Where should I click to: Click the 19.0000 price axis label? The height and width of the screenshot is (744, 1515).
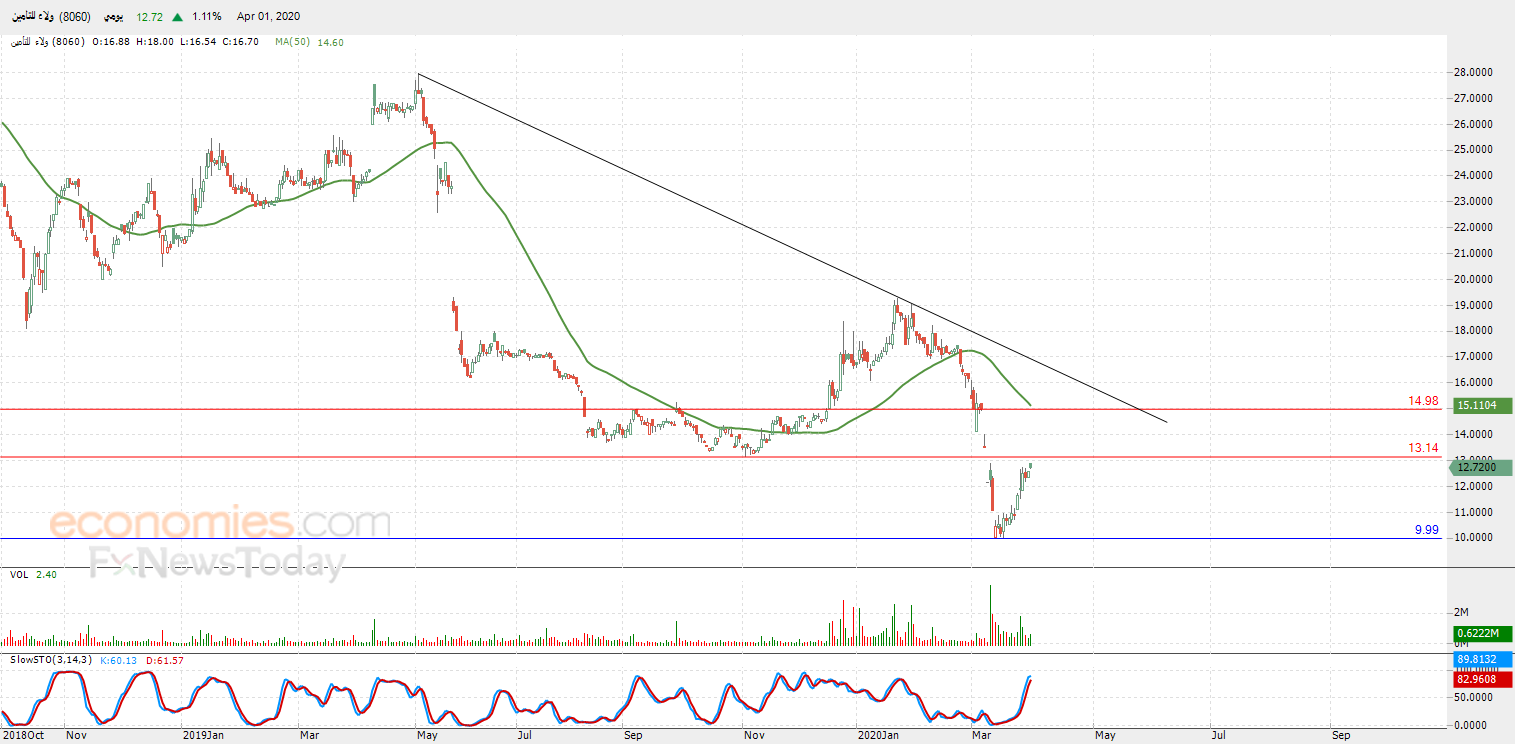[1475, 305]
